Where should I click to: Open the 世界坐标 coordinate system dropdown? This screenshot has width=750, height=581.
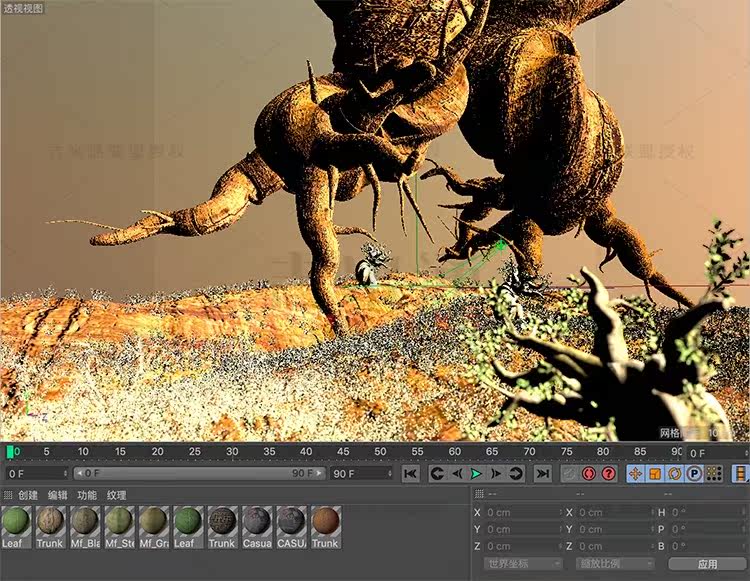pos(524,564)
